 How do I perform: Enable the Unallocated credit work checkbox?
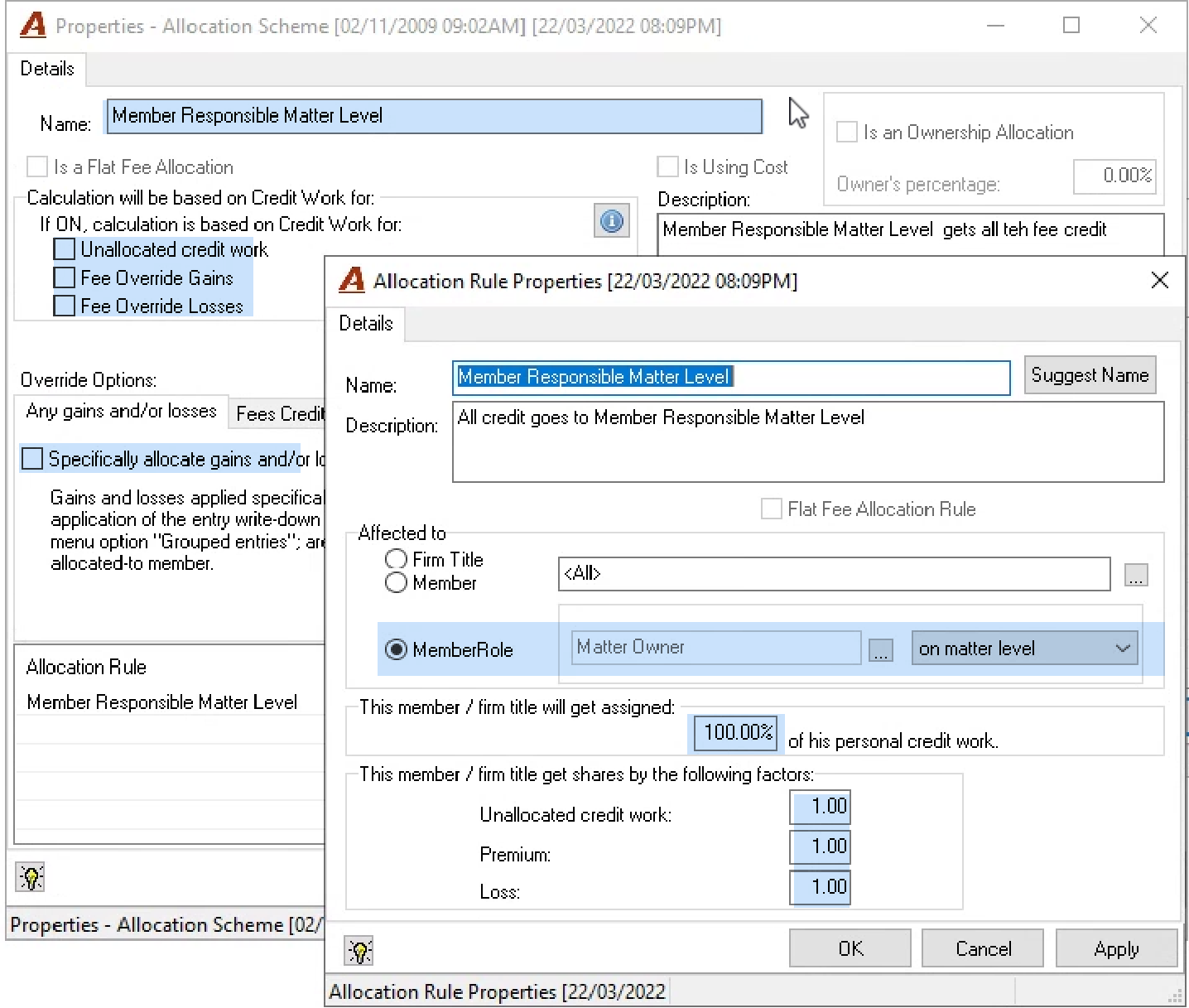coord(65,249)
